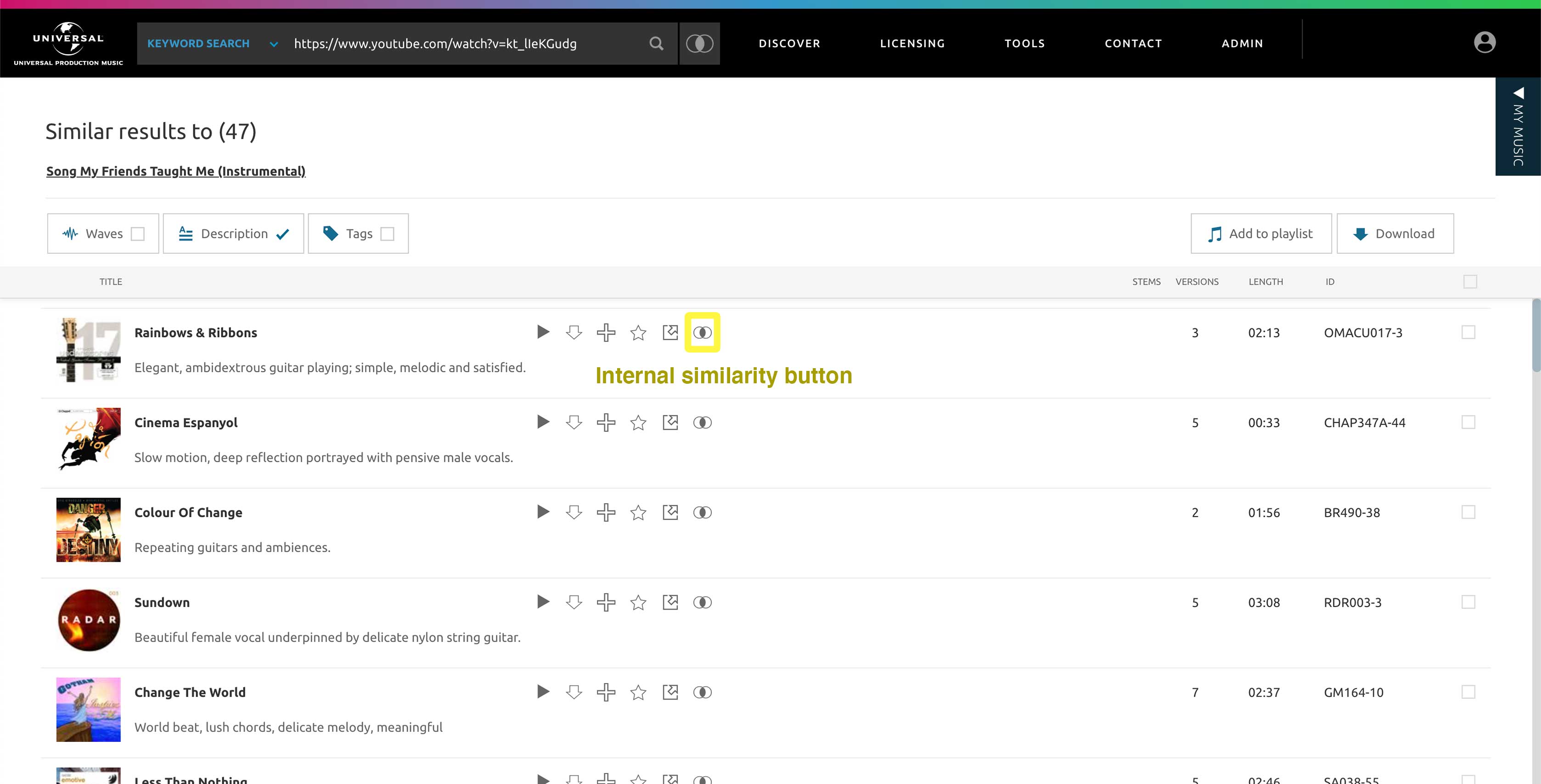Add Cinema Espanyol using plus icon

[x=606, y=422]
